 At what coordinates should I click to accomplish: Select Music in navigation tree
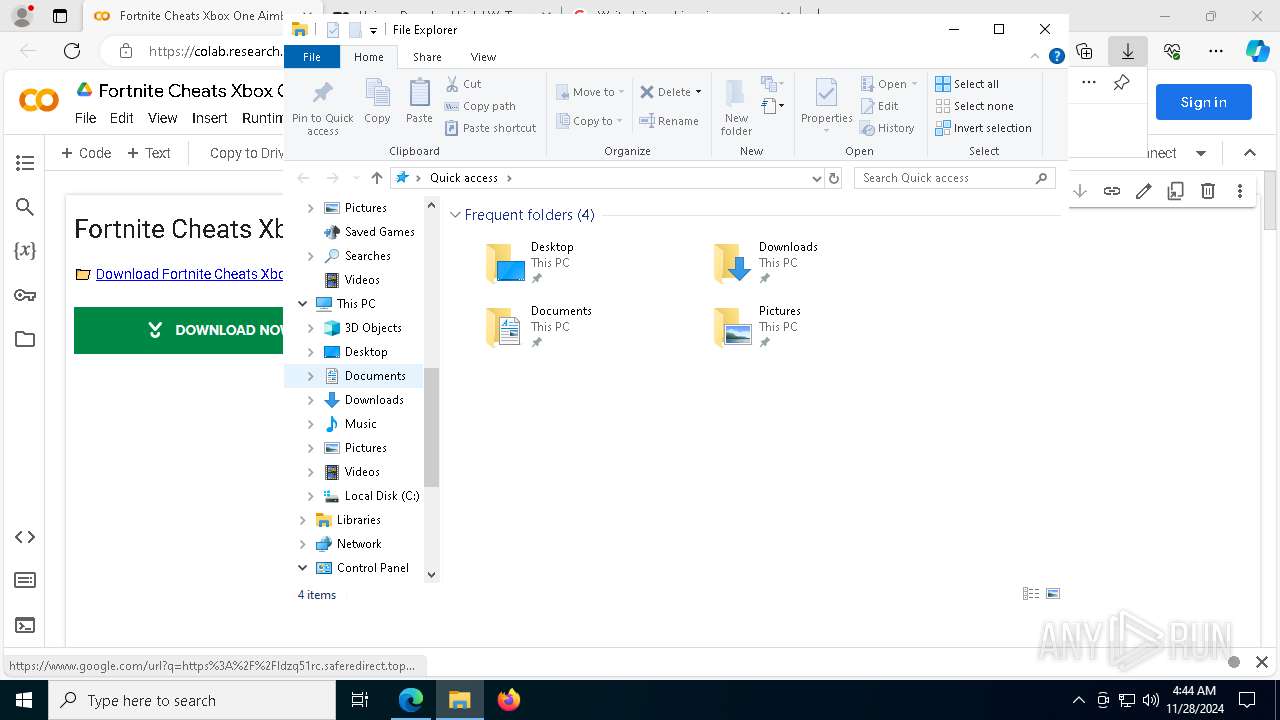(360, 424)
